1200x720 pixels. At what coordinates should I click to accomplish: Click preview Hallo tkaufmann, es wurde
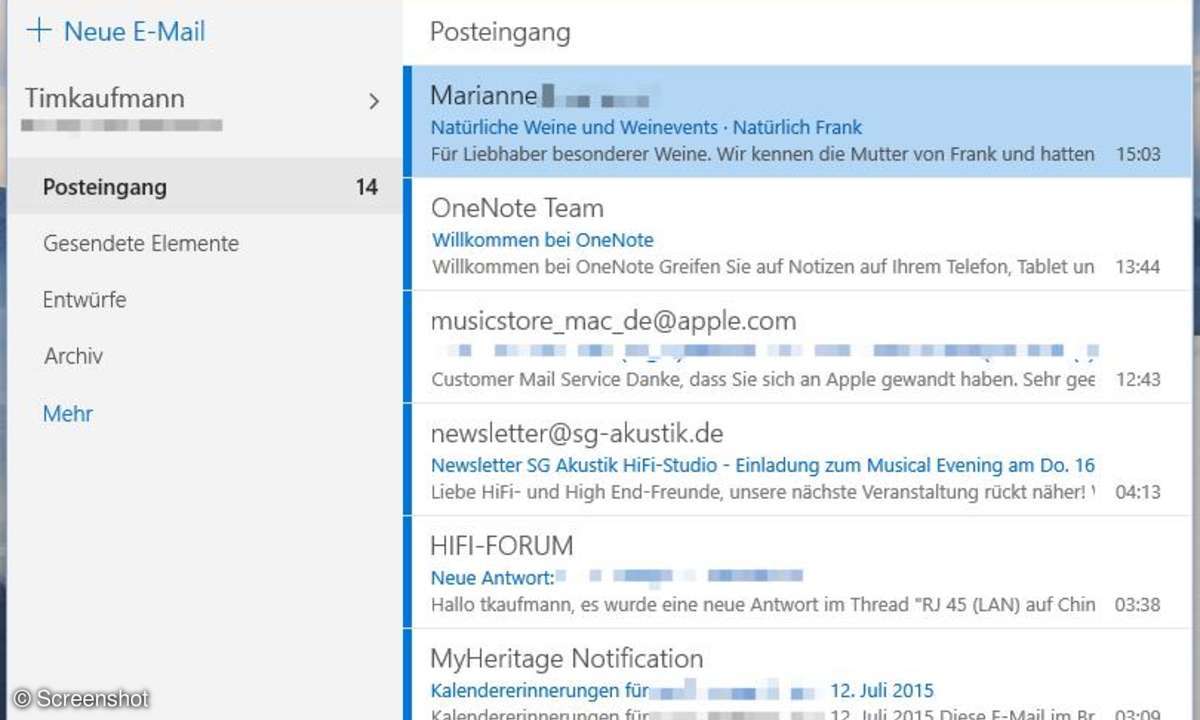click(x=763, y=604)
